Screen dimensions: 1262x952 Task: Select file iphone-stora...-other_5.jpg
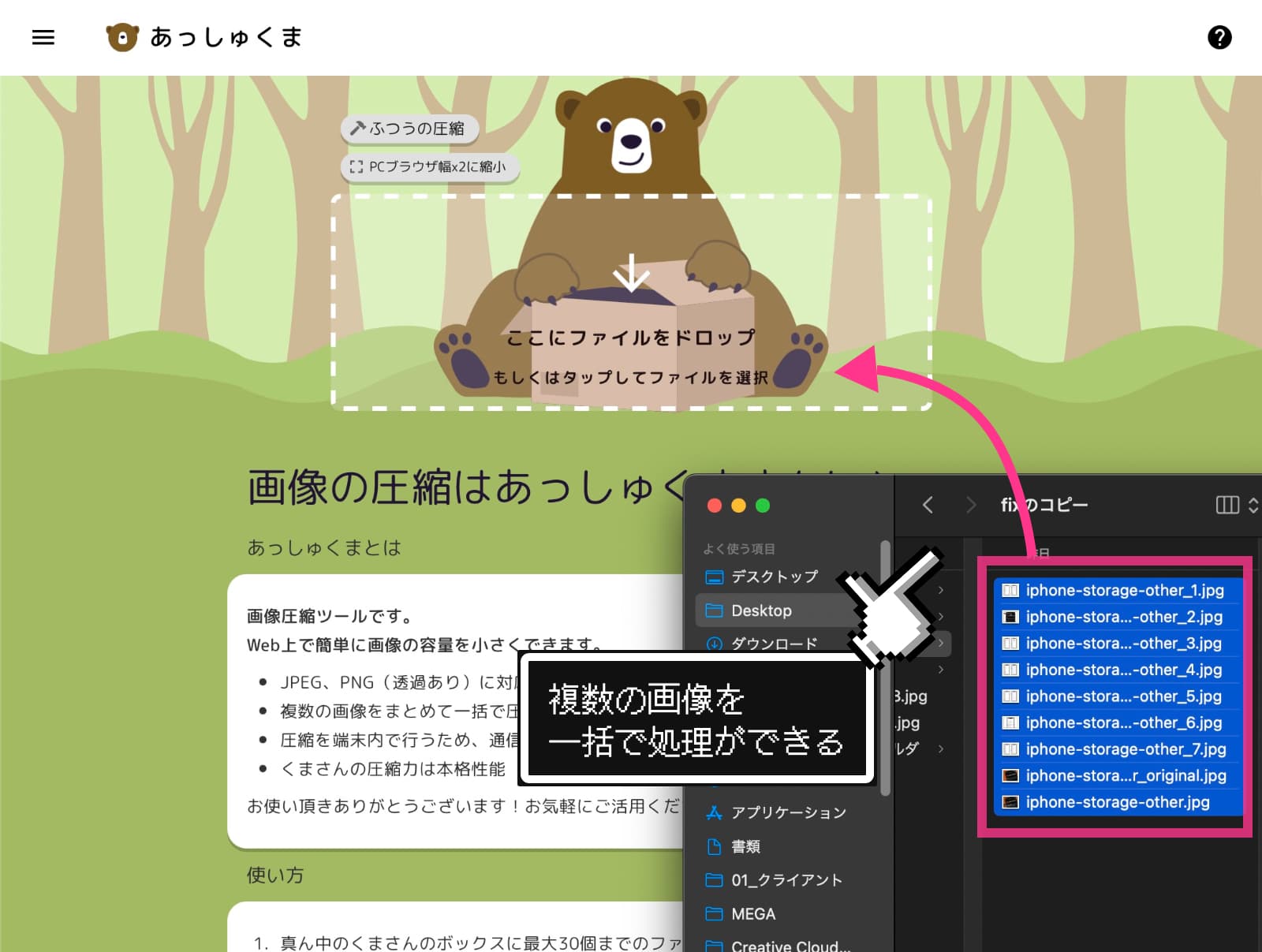[x=1118, y=696]
